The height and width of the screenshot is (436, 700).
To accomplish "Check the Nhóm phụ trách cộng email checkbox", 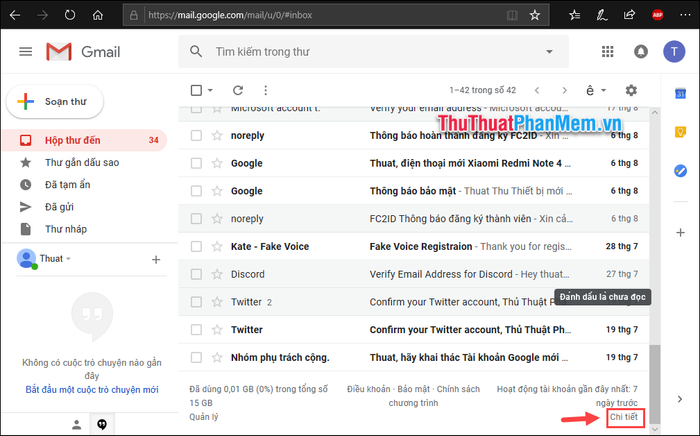I will point(196,357).
